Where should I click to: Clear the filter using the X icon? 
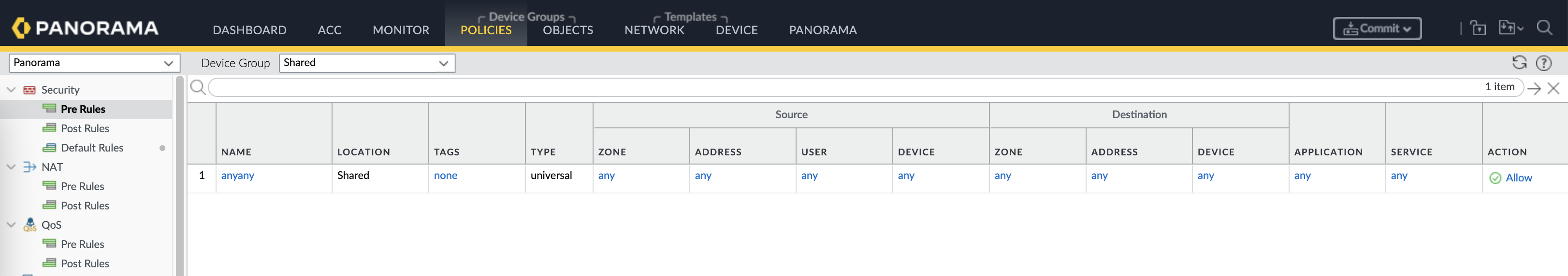[x=1553, y=88]
